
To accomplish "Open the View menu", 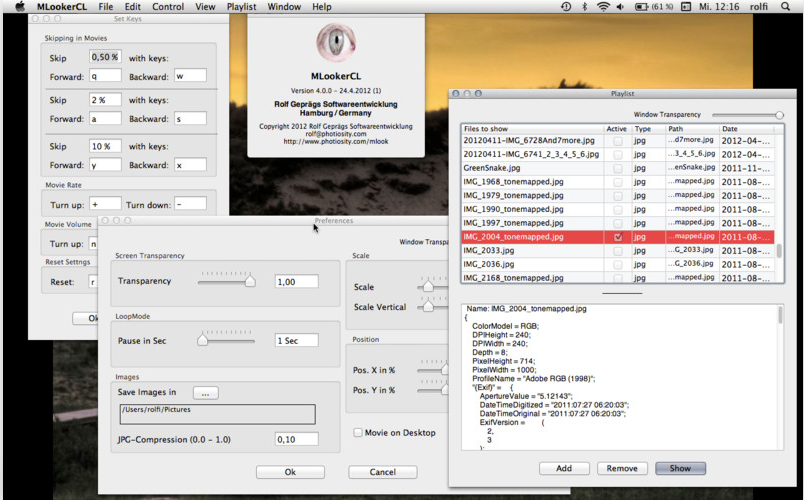I will [205, 7].
